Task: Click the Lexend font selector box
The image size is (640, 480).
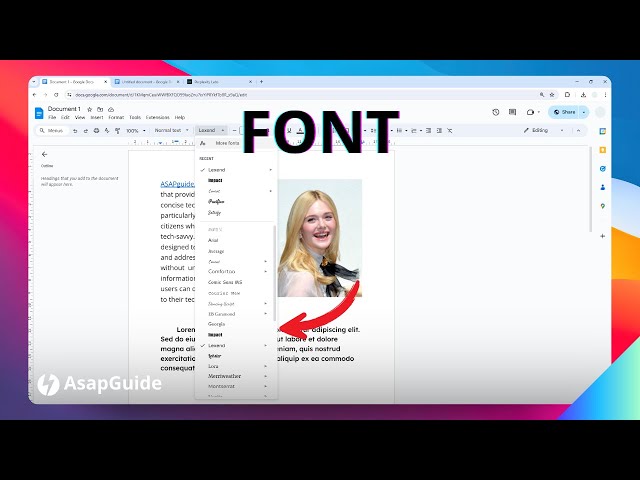Action: click(211, 130)
